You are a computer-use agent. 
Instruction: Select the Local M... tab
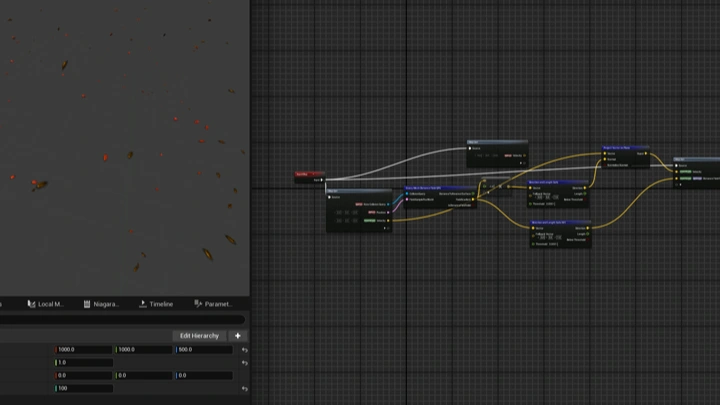tap(46, 304)
